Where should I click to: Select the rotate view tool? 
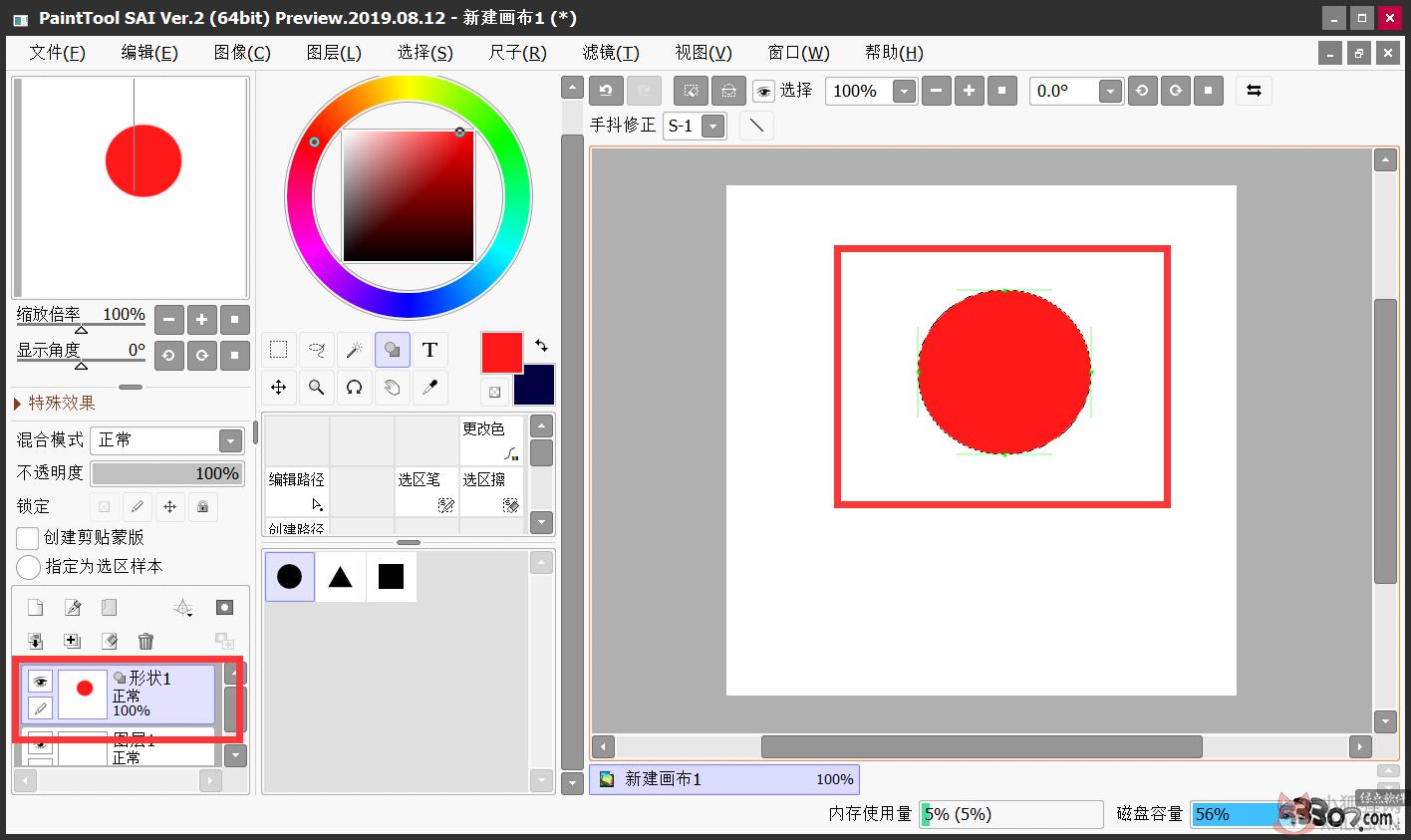coord(355,388)
